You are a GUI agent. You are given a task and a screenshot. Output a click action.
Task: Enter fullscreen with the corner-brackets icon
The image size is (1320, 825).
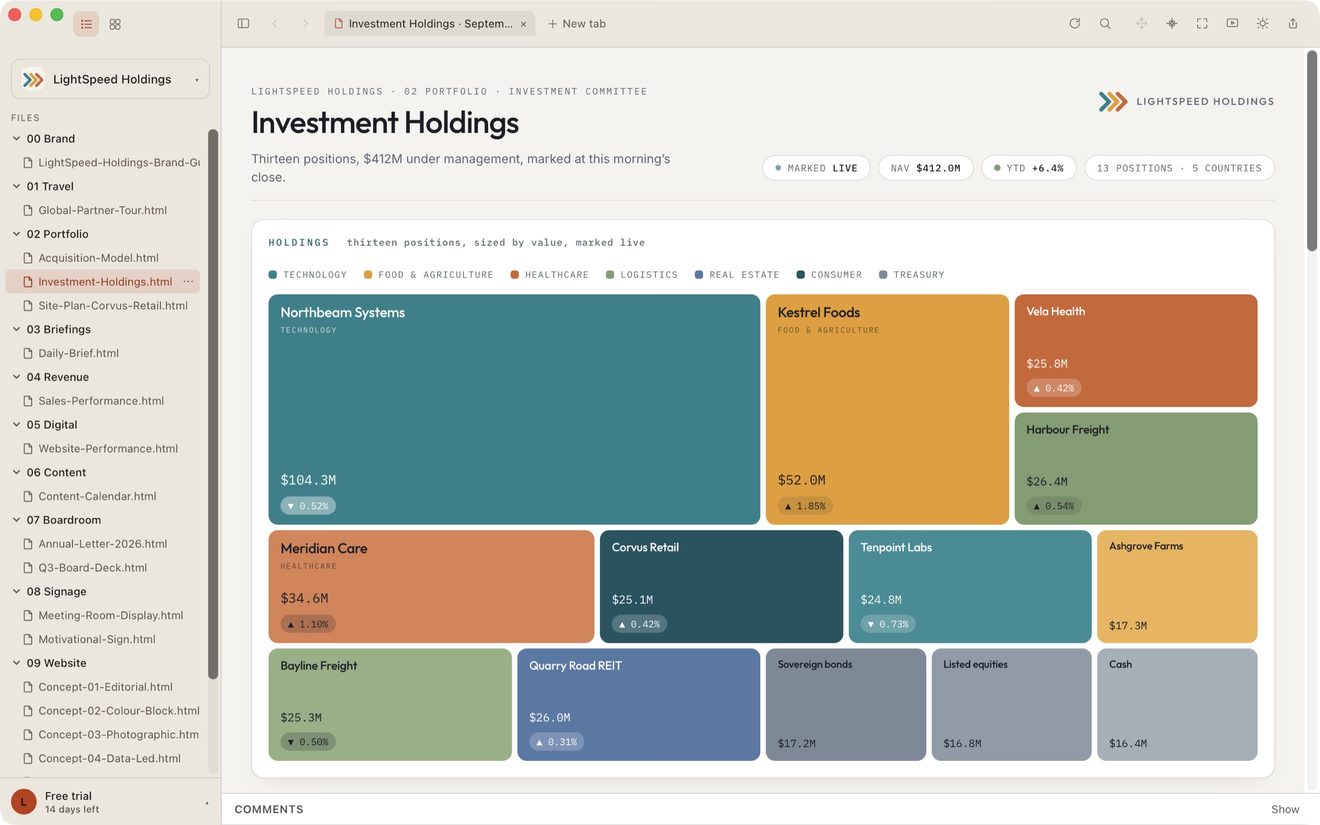click(x=1202, y=24)
